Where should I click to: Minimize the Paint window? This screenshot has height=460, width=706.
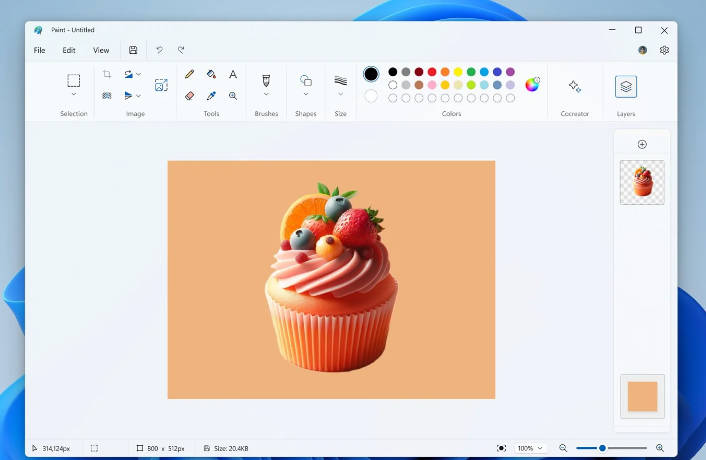pyautogui.click(x=612, y=30)
